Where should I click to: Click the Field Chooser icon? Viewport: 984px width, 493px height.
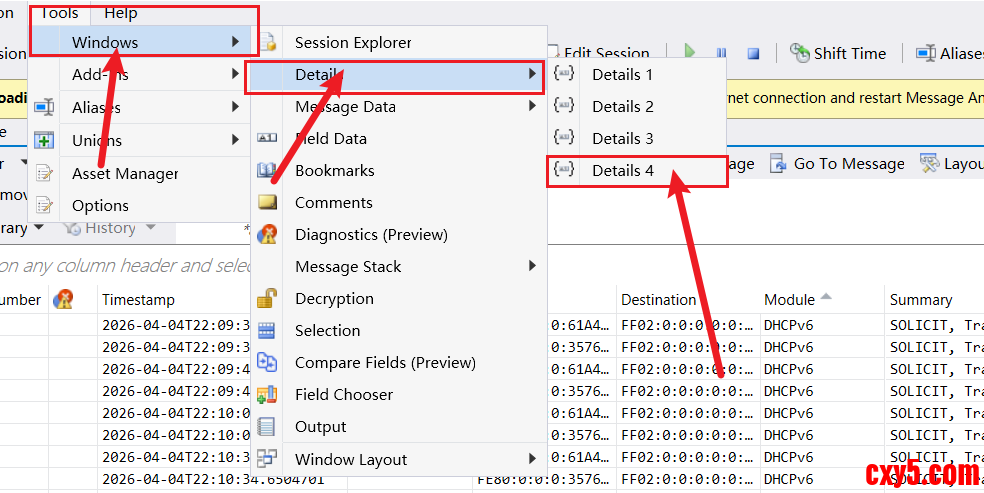click(x=267, y=395)
